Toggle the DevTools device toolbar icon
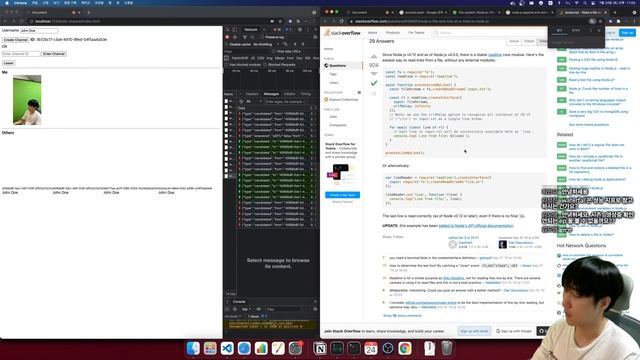Viewport: 640px width, 360px height. pyautogui.click(x=235, y=30)
